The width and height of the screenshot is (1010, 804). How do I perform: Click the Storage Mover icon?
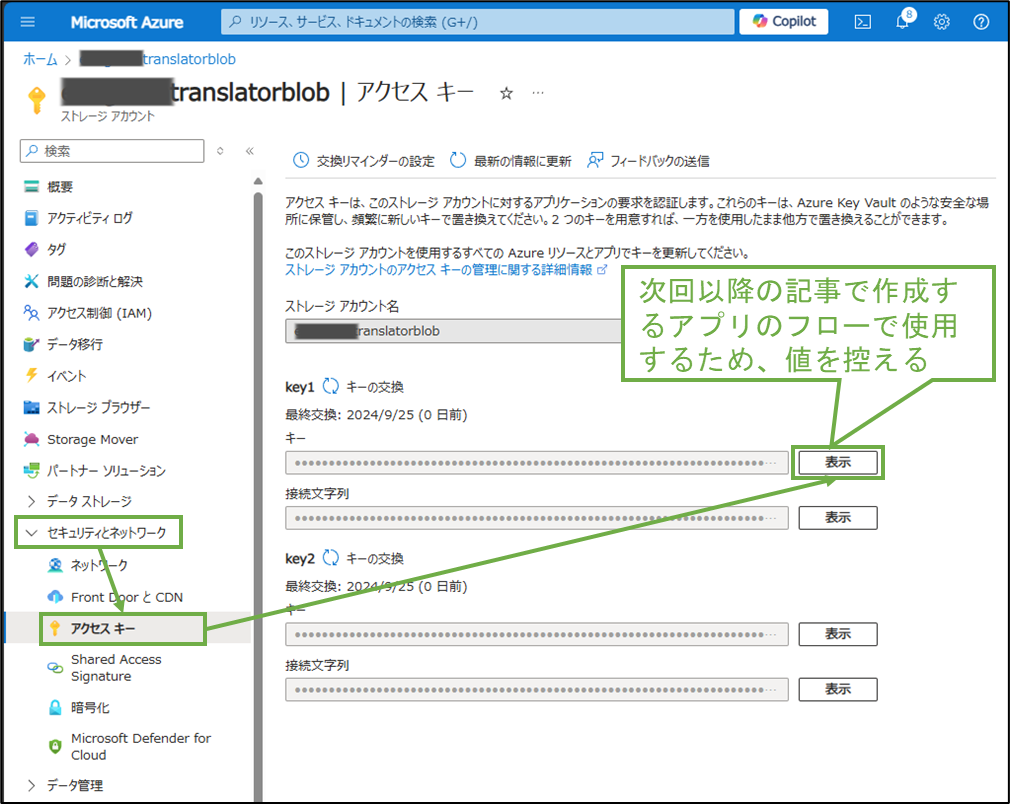pyautogui.click(x=31, y=439)
